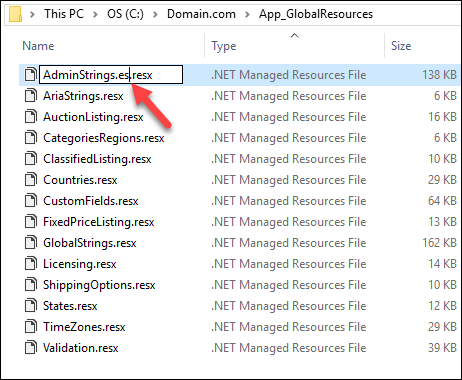The width and height of the screenshot is (462, 380).
Task: Sort files by Size column header
Action: 401,46
